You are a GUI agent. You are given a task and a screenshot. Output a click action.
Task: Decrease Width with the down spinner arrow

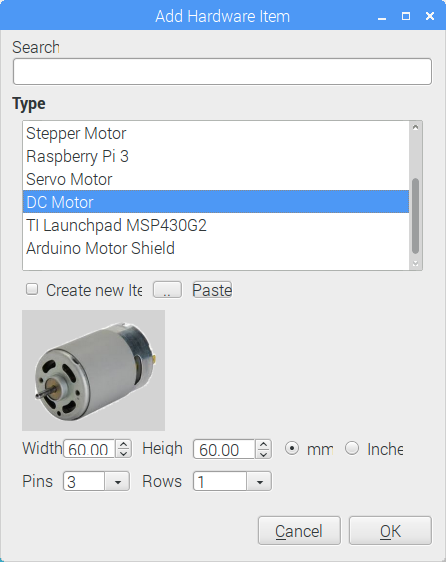(x=123, y=453)
